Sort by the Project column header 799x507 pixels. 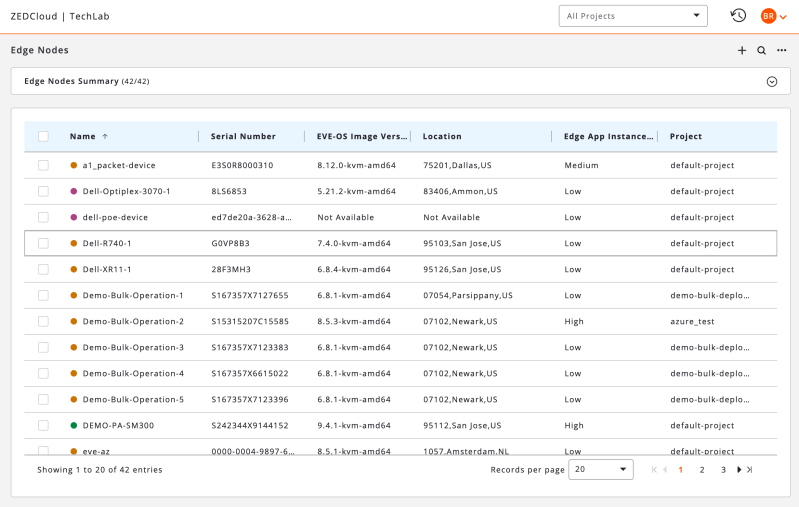coord(685,136)
